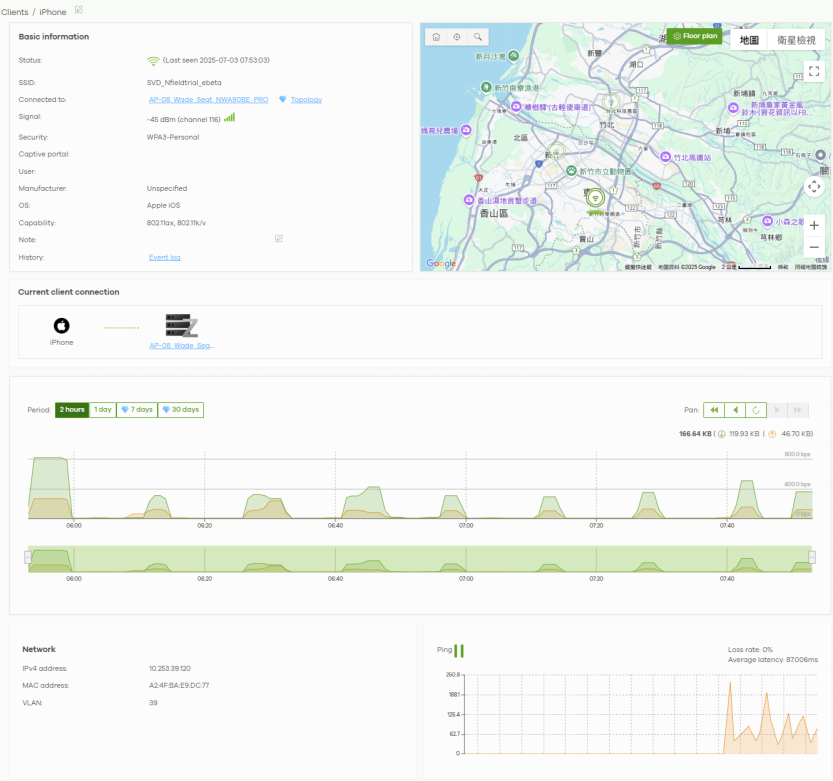
Task: Switch period to 30 days
Action: (x=181, y=410)
